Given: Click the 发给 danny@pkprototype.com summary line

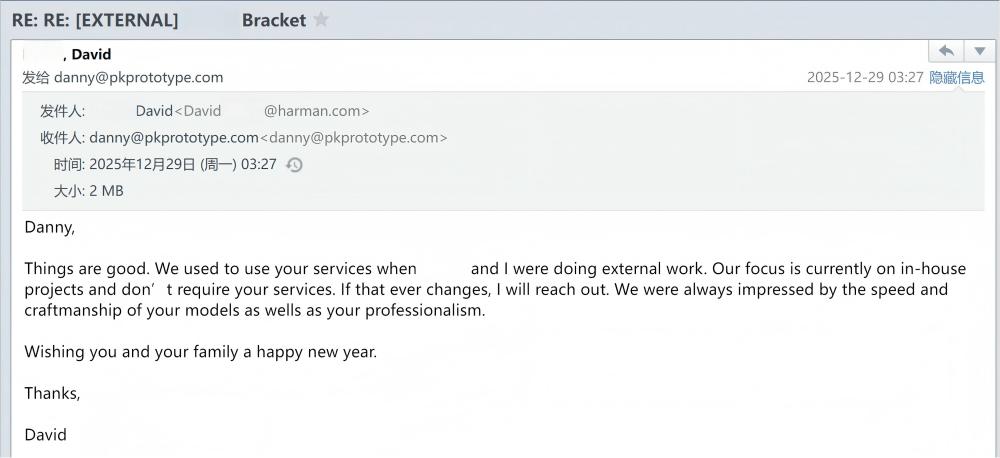Looking at the screenshot, I should click(123, 77).
